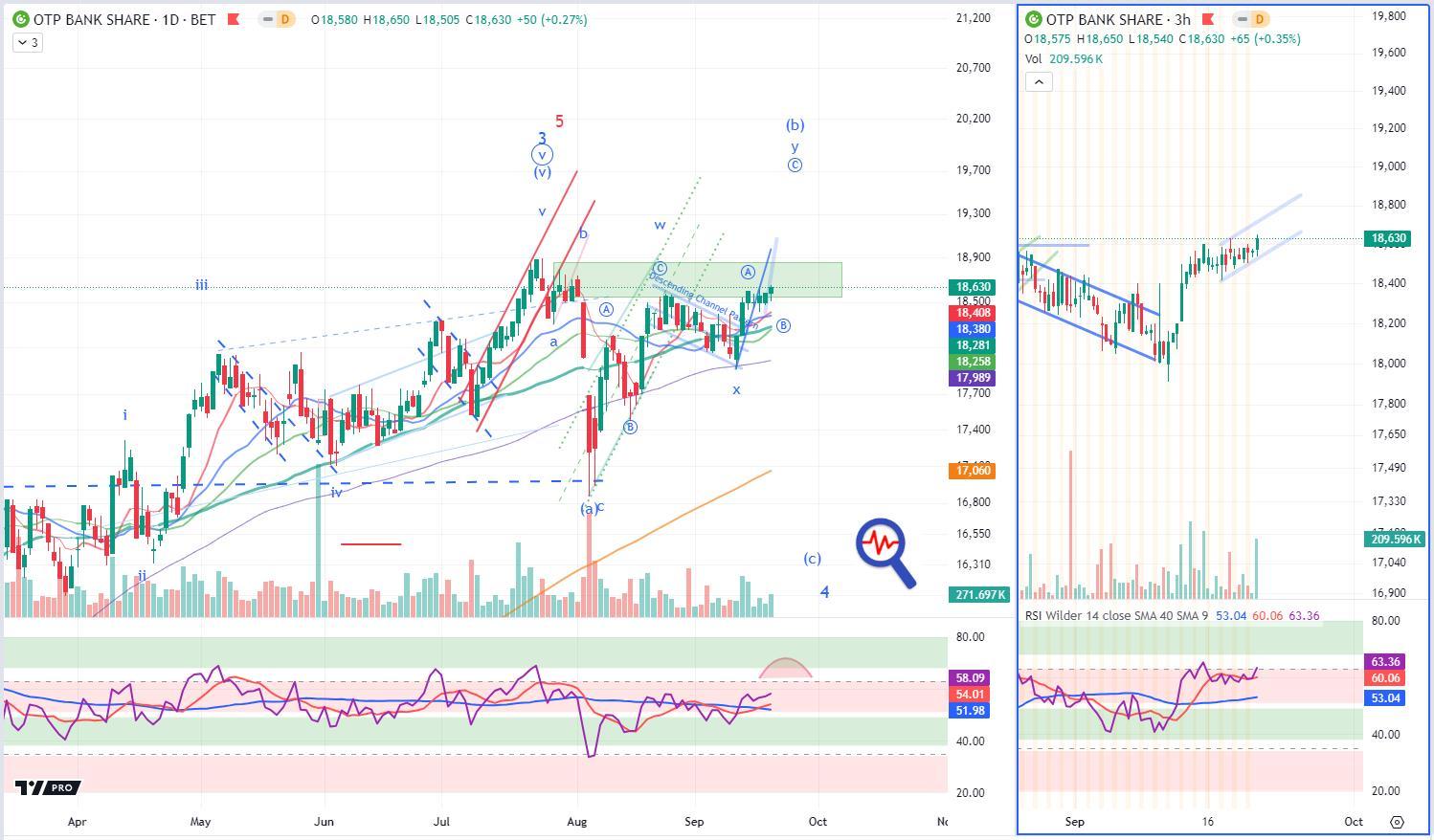Image resolution: width=1434 pixels, height=840 pixels.
Task: Open chart settings via hexagon gear icon
Action: [1397, 822]
